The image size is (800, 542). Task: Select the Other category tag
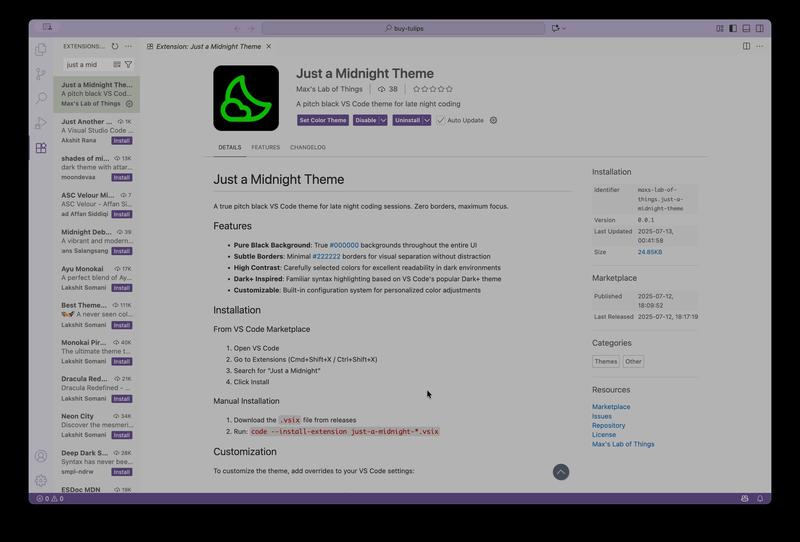[633, 361]
